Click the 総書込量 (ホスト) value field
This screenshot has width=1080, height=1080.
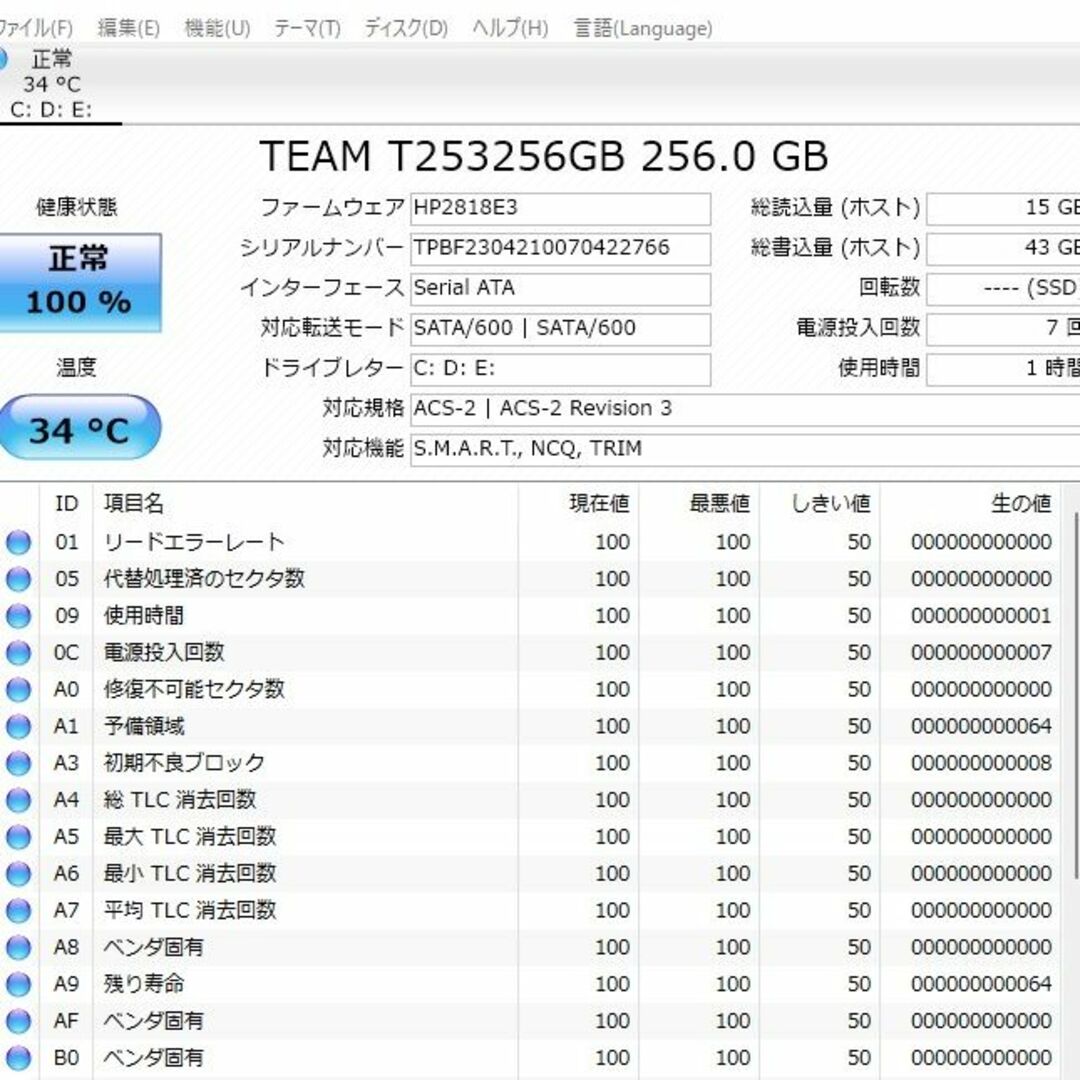tap(1004, 249)
